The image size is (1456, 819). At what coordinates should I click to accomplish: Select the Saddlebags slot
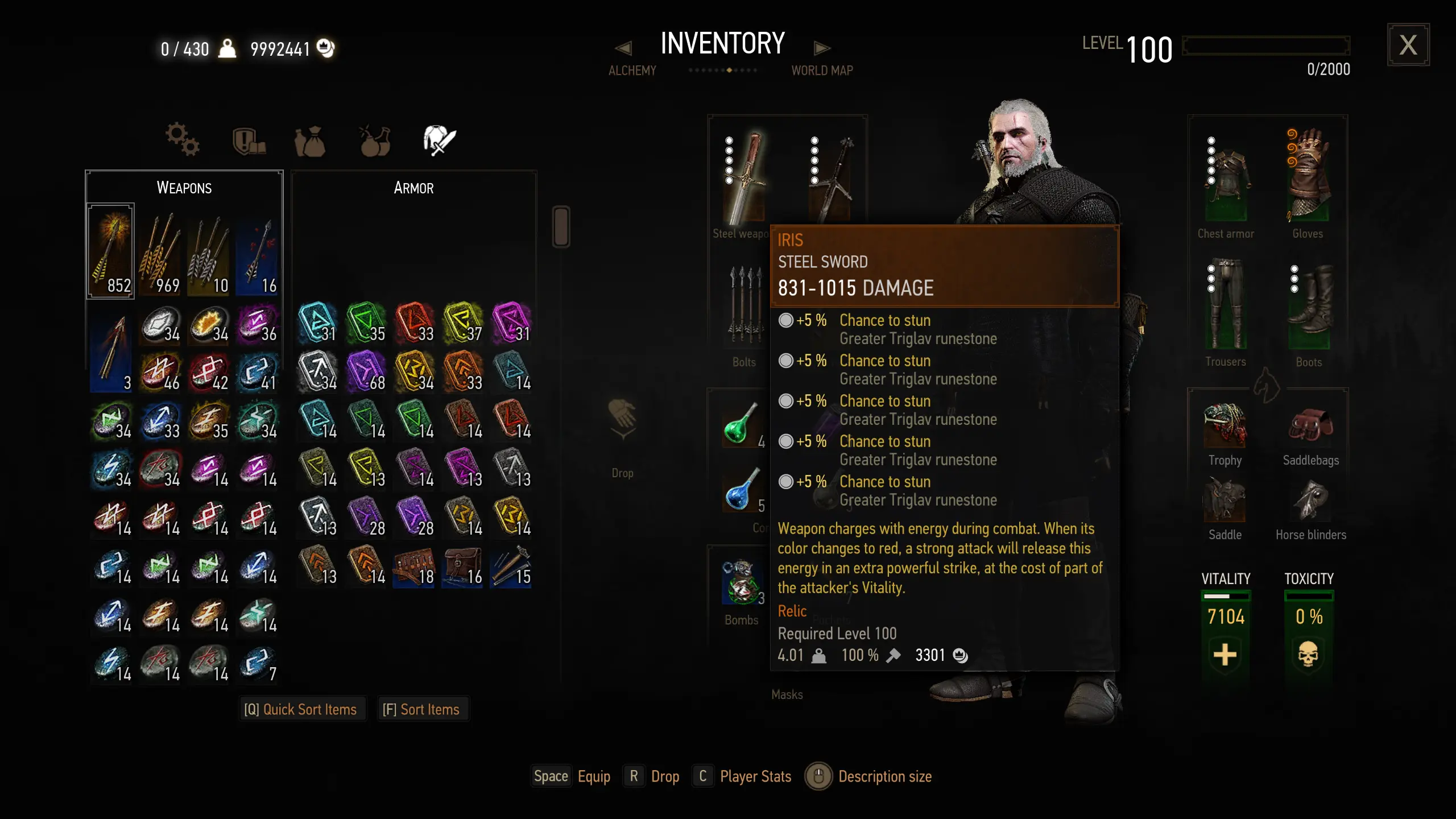click(x=1310, y=425)
